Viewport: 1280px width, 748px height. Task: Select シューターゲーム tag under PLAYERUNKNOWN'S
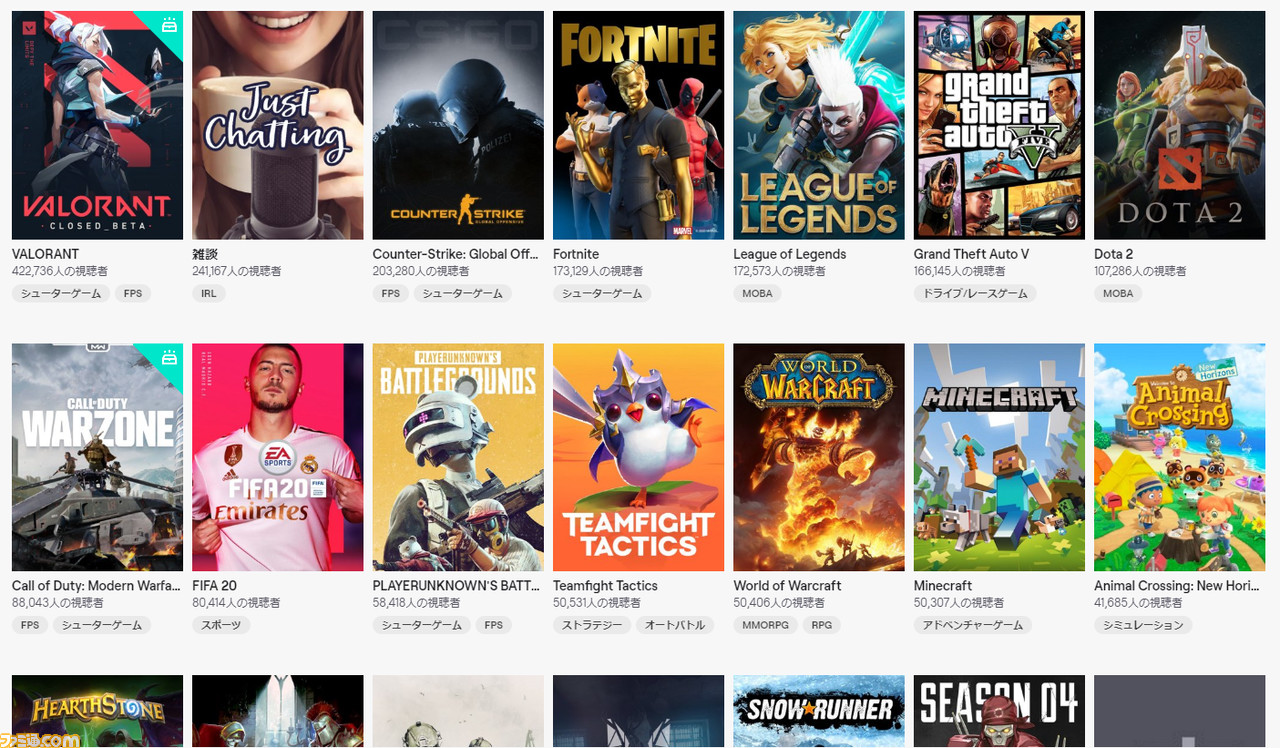point(422,625)
